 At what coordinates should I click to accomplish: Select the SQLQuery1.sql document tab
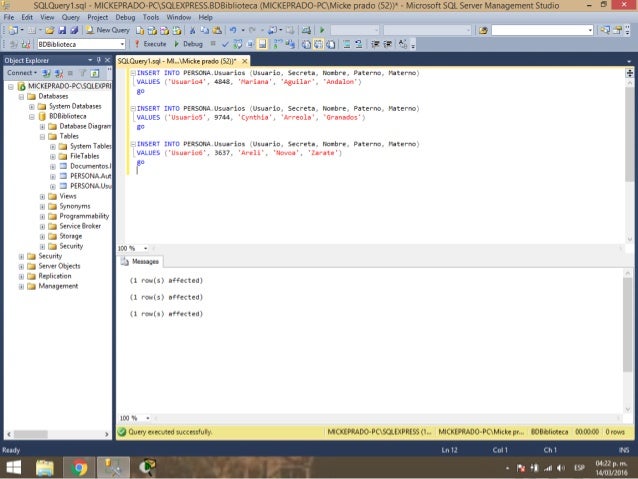(177, 61)
